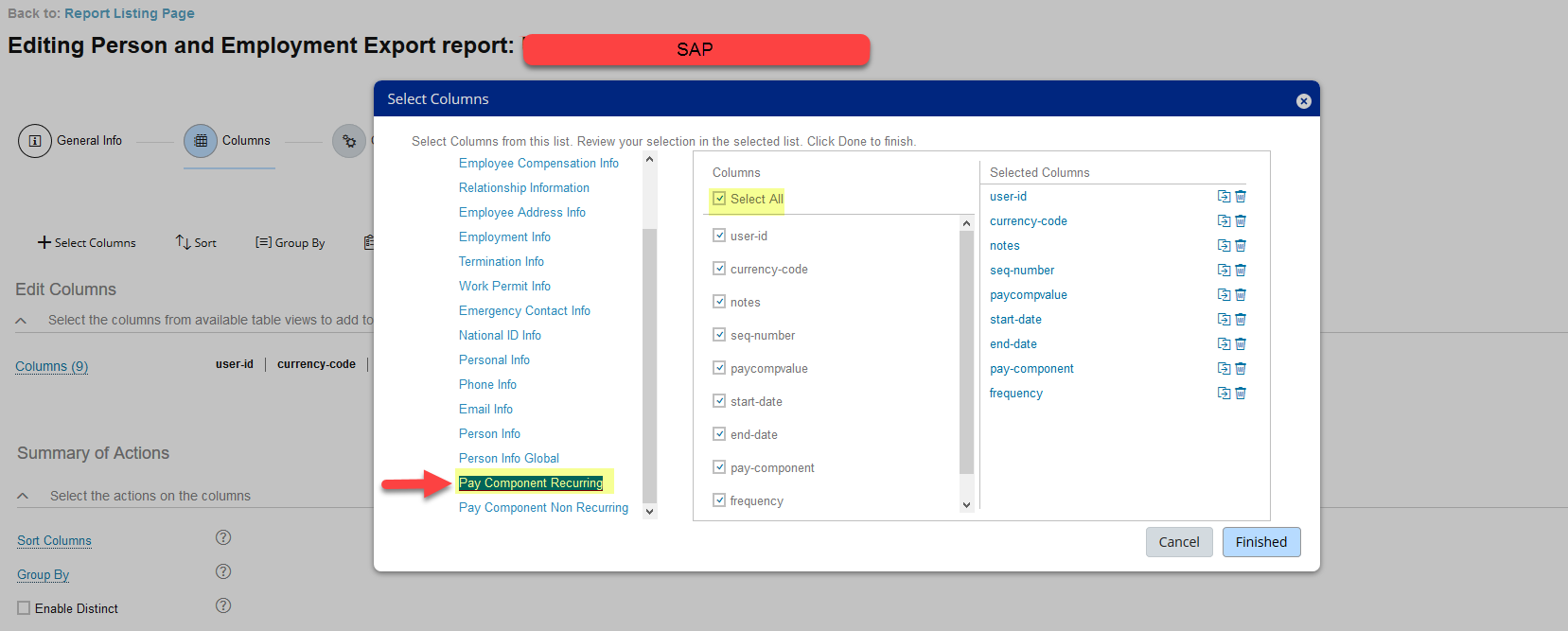The image size is (1568, 631).
Task: Open the Columns (9) link
Action: point(52,366)
